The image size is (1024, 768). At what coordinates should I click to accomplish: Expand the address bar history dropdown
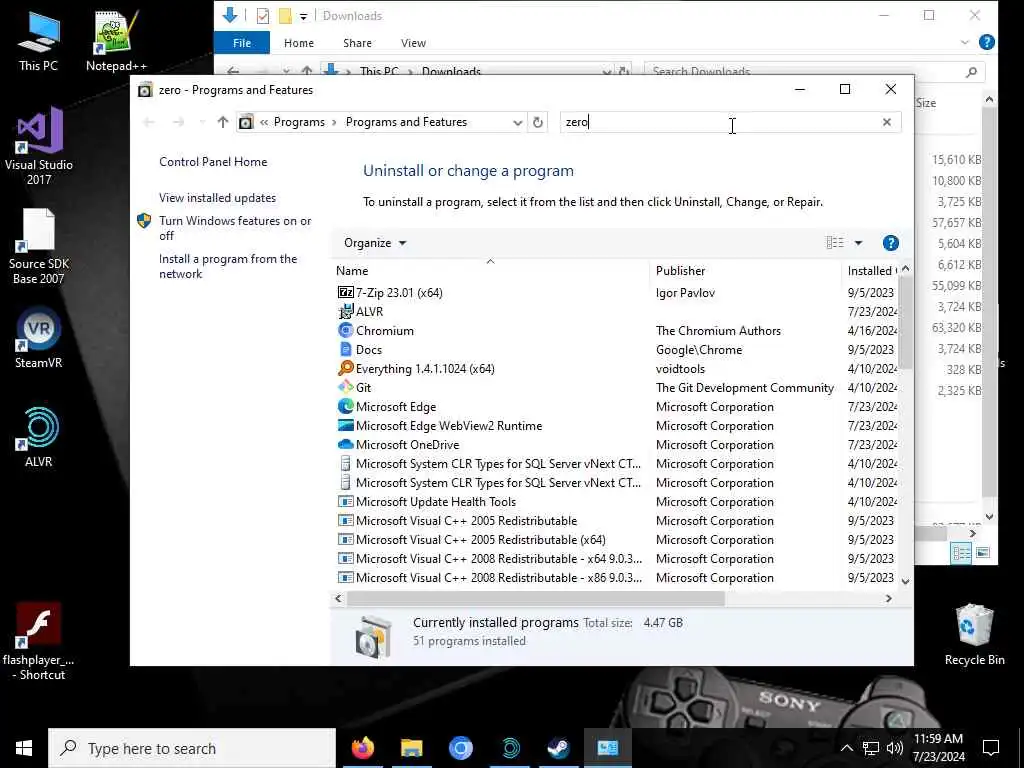(x=517, y=122)
